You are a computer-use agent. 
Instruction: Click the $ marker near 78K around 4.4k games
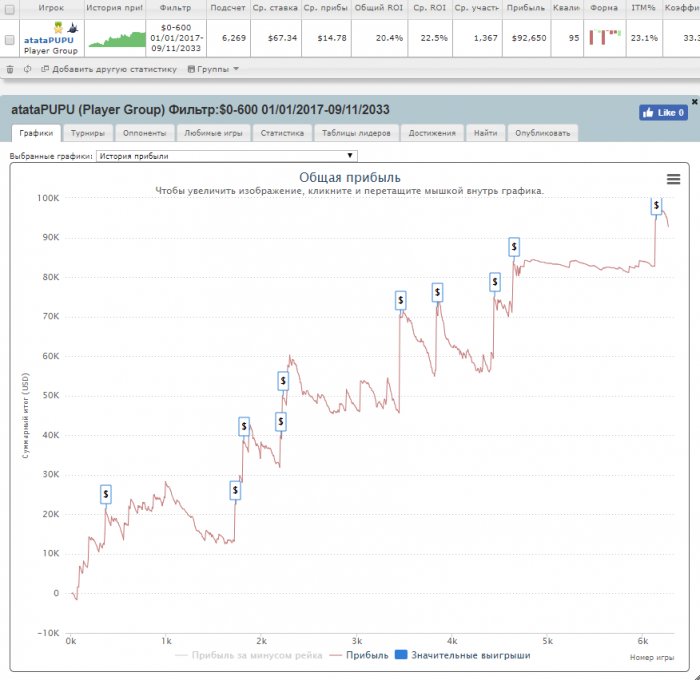[x=495, y=282]
